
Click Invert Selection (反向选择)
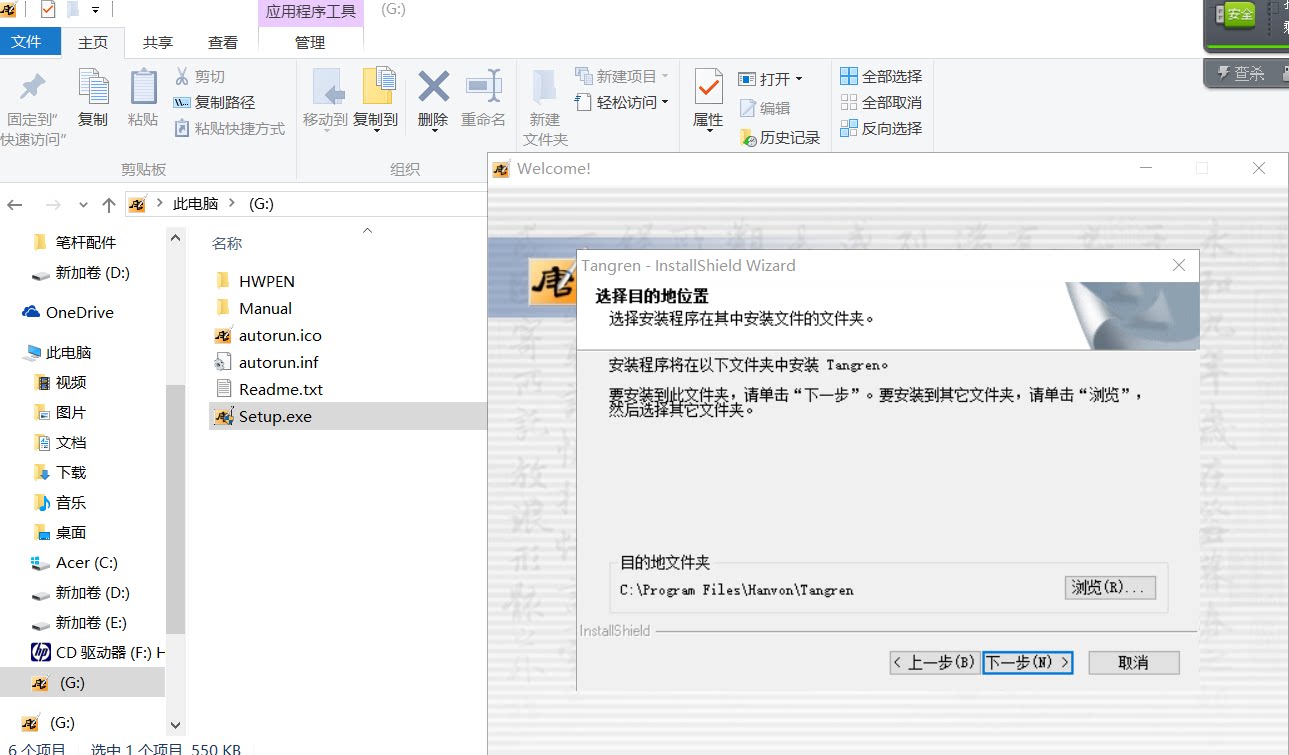(881, 128)
